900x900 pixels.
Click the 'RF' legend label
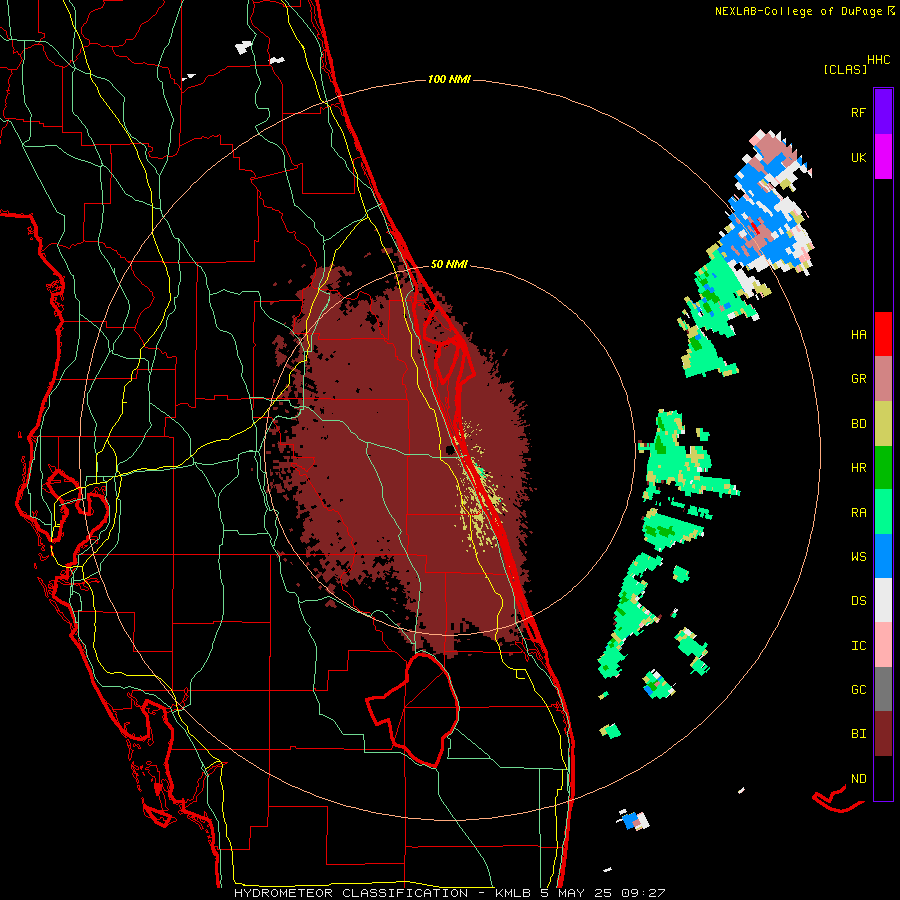858,112
